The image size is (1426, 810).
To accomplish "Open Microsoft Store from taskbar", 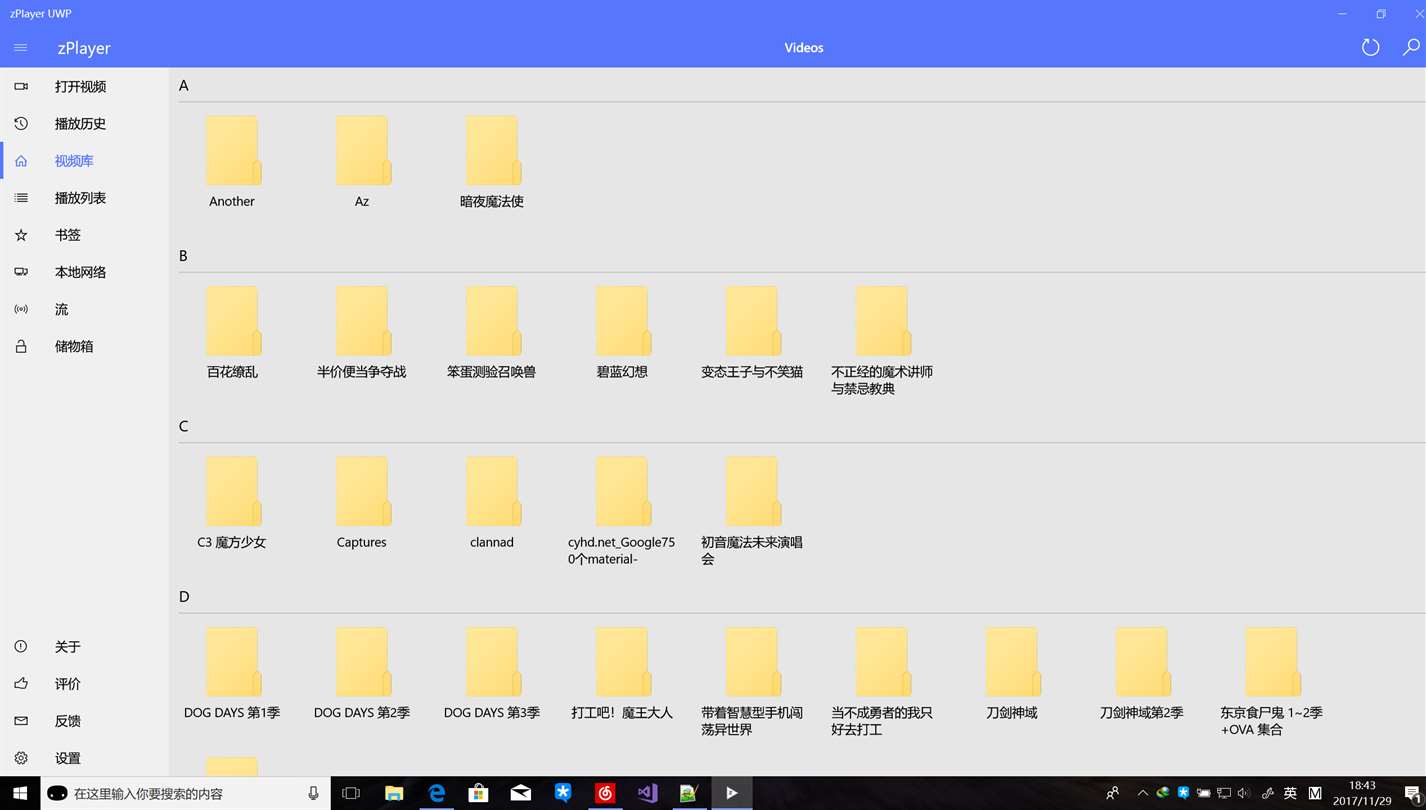I will click(479, 793).
